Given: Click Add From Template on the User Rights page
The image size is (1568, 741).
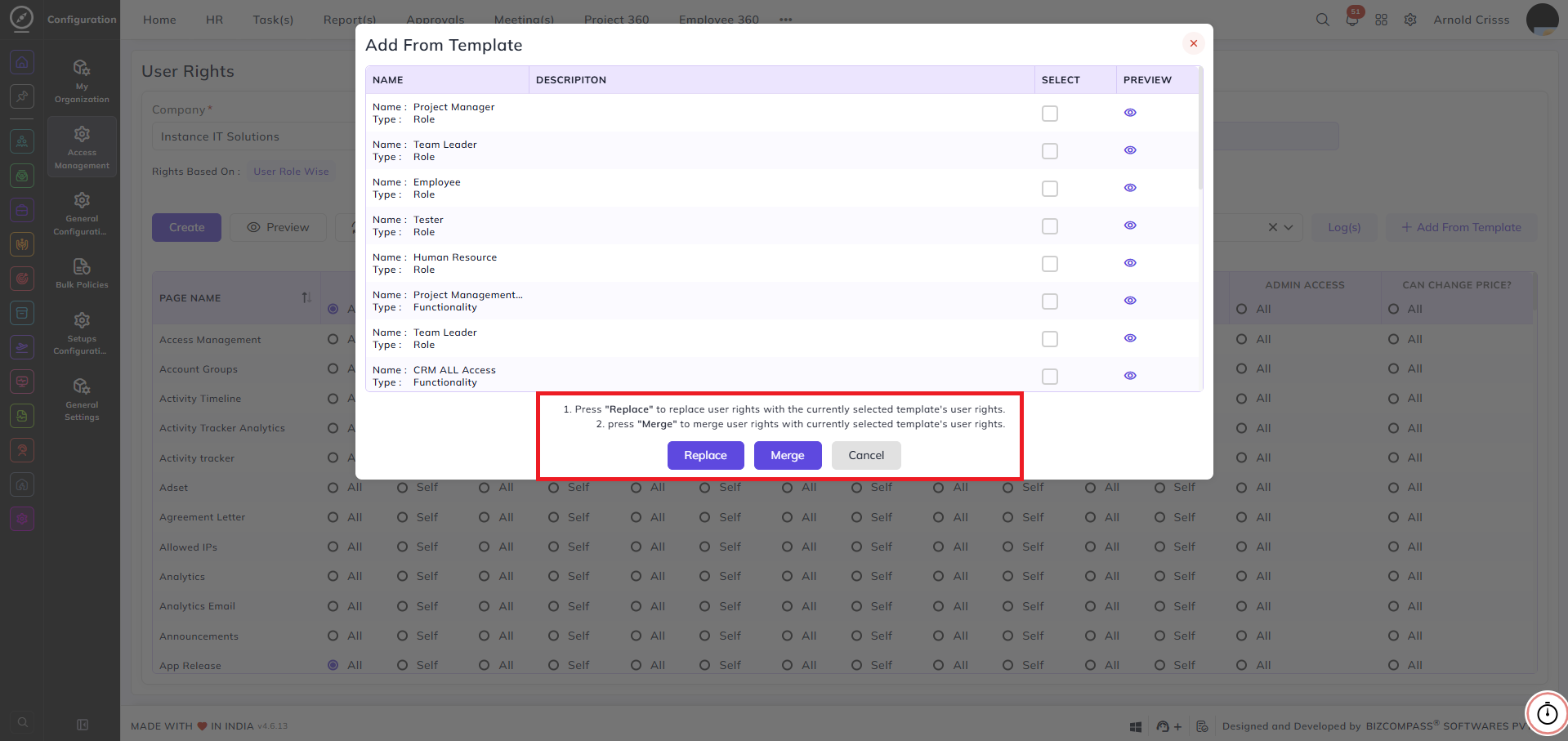Looking at the screenshot, I should [x=1461, y=227].
